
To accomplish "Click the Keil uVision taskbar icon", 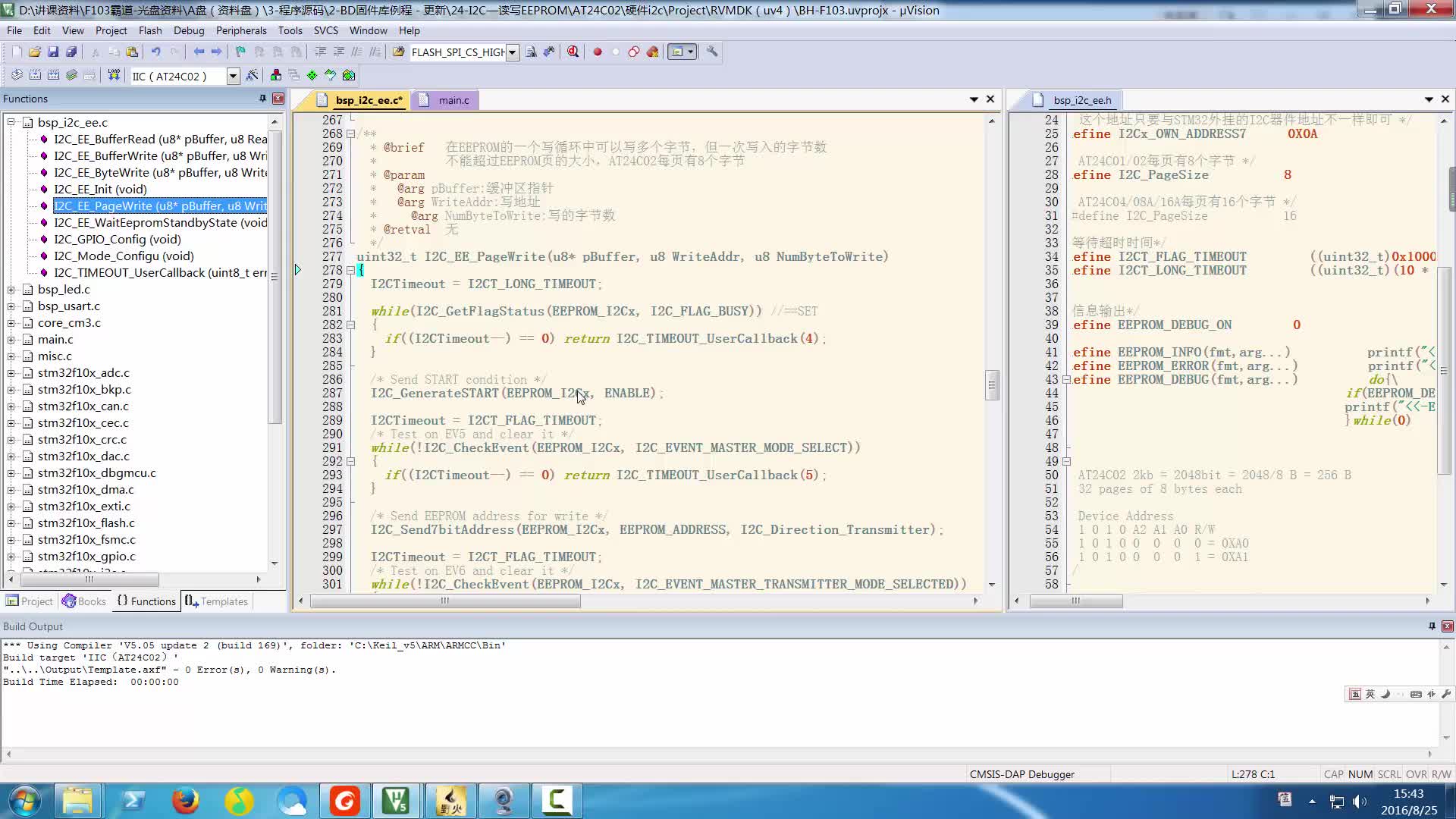I will pyautogui.click(x=398, y=801).
